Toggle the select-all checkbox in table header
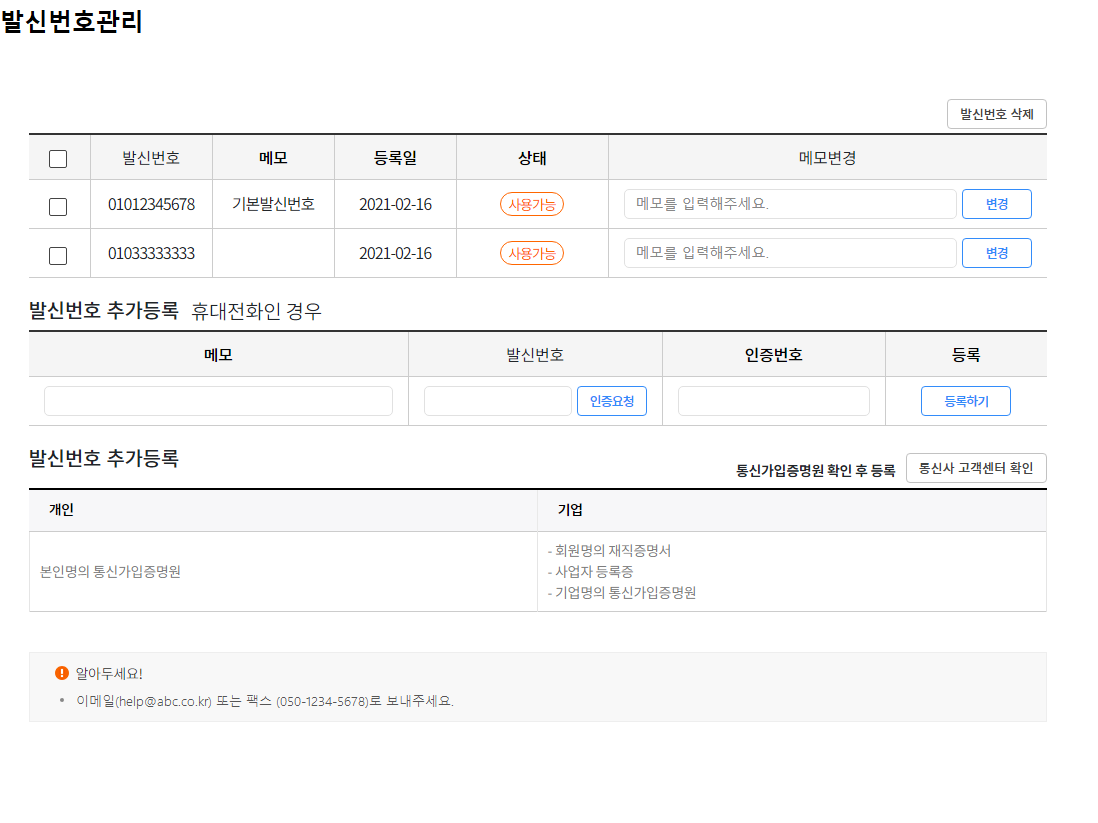This screenshot has width=1098, height=823. point(58,158)
